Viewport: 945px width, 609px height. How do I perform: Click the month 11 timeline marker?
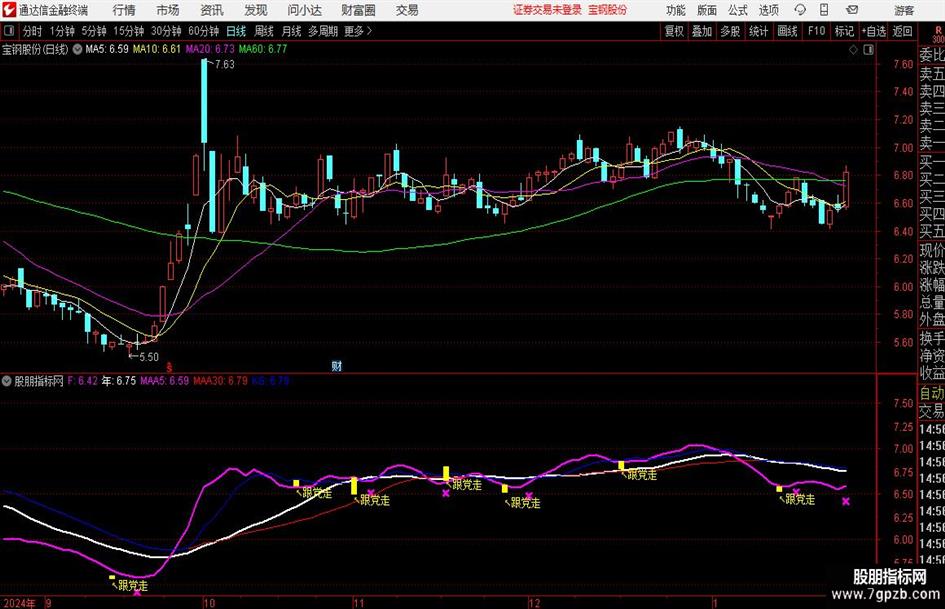(x=359, y=603)
